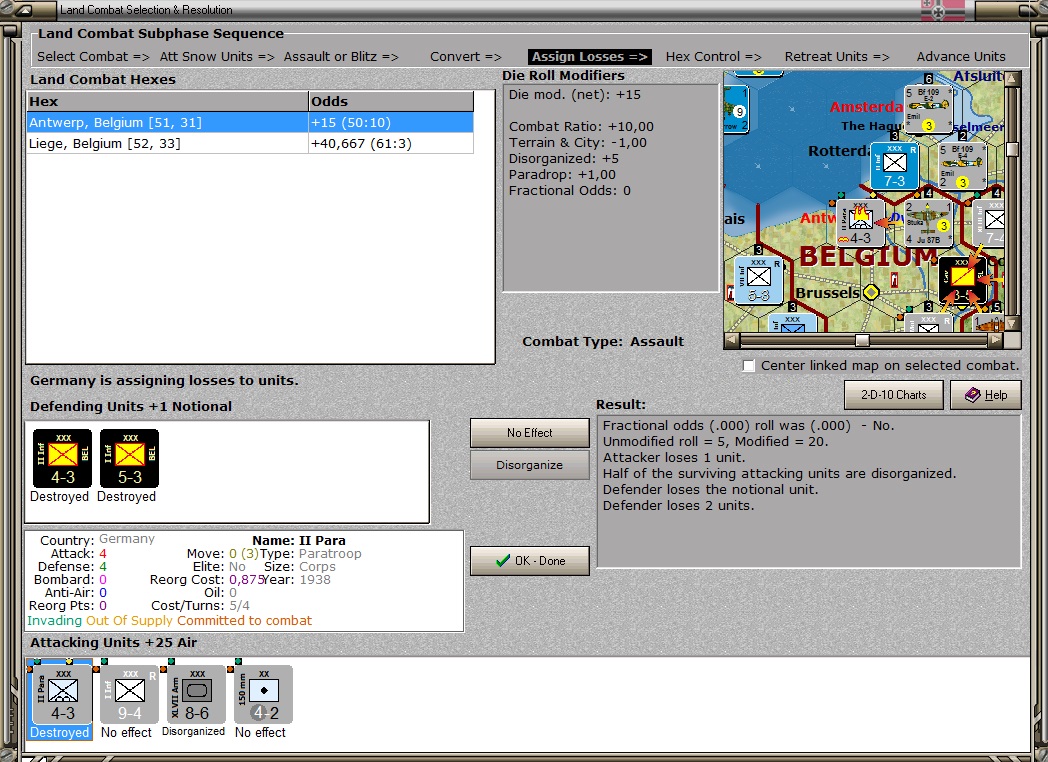Screen dimensions: 1048x762
Task: Click 'Paradrop: +1,00' modifier line
Action: pyautogui.click(x=563, y=175)
